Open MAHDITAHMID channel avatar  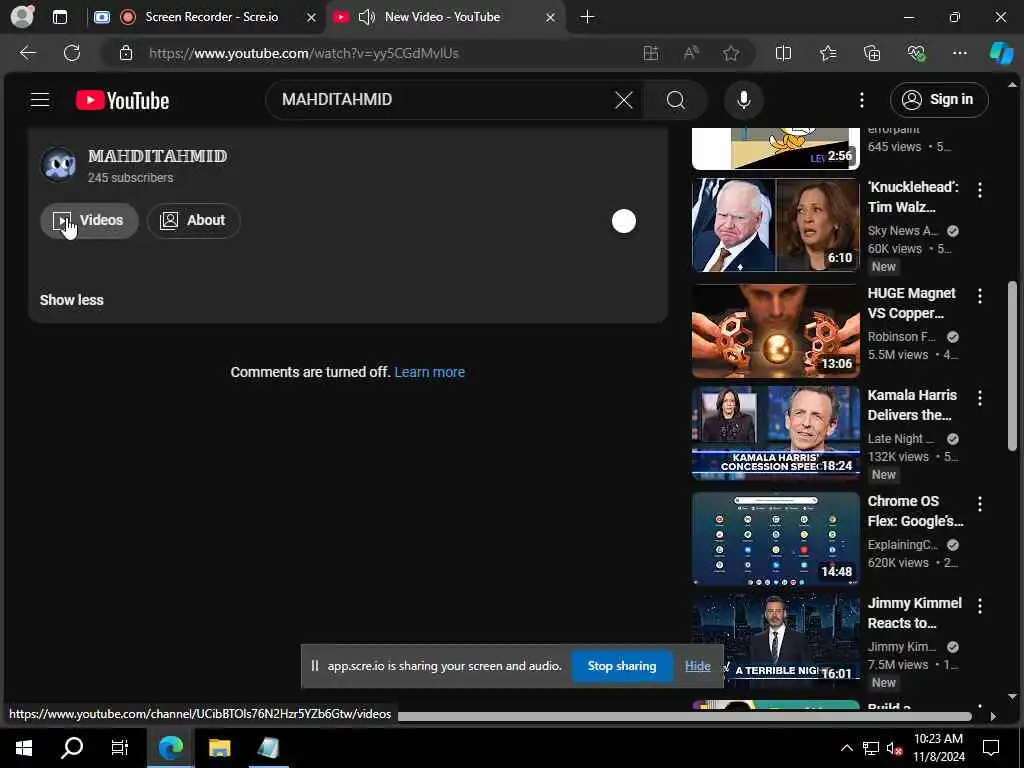pyautogui.click(x=58, y=163)
